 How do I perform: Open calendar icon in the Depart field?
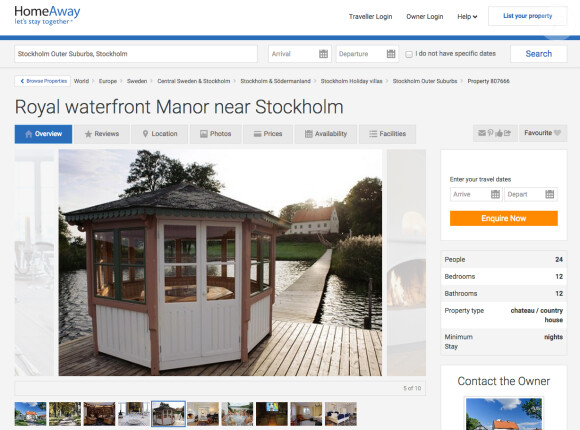click(550, 194)
